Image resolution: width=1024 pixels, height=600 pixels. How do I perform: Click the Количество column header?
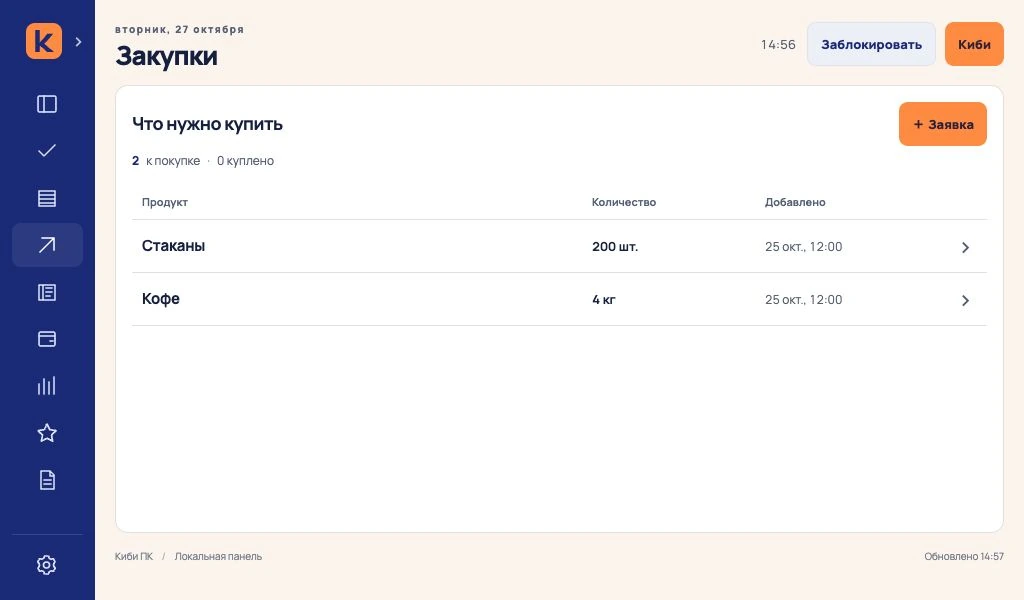(624, 202)
